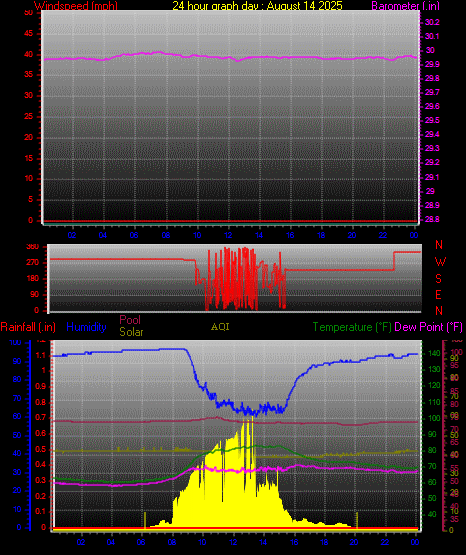Click the compass letter E
Viewport: 466px width, 555px height.
(438, 294)
